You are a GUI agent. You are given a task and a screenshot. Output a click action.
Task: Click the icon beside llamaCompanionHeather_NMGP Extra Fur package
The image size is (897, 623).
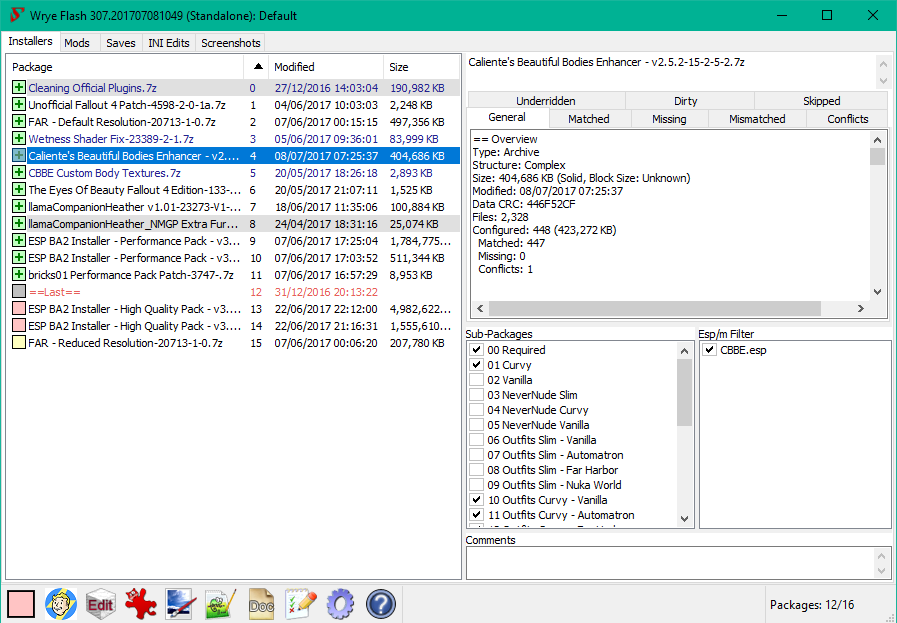[19, 224]
